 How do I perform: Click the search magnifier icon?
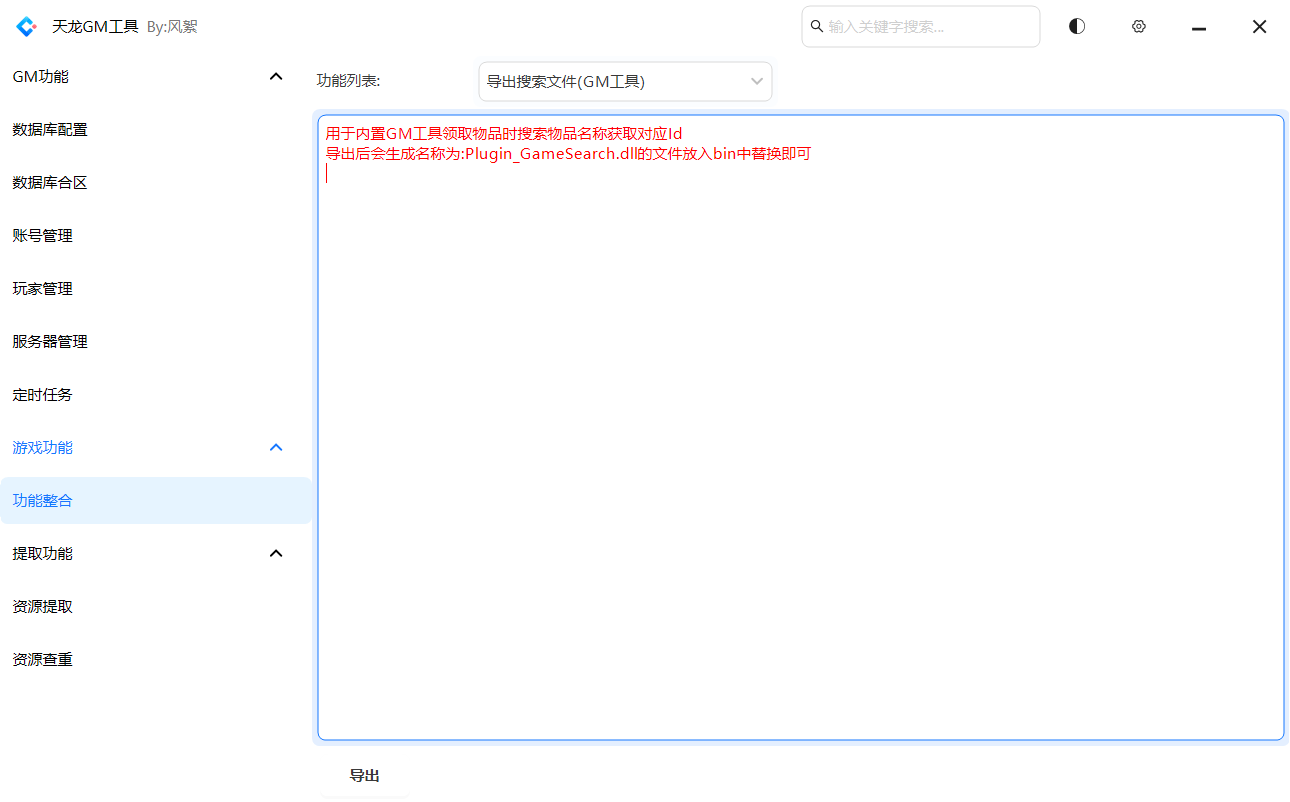click(x=817, y=27)
